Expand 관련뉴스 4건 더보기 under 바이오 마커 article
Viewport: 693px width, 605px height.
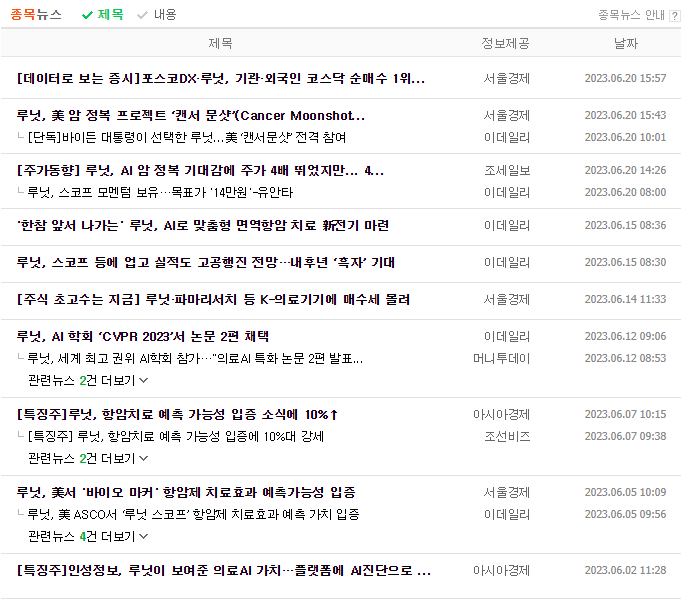point(88,537)
